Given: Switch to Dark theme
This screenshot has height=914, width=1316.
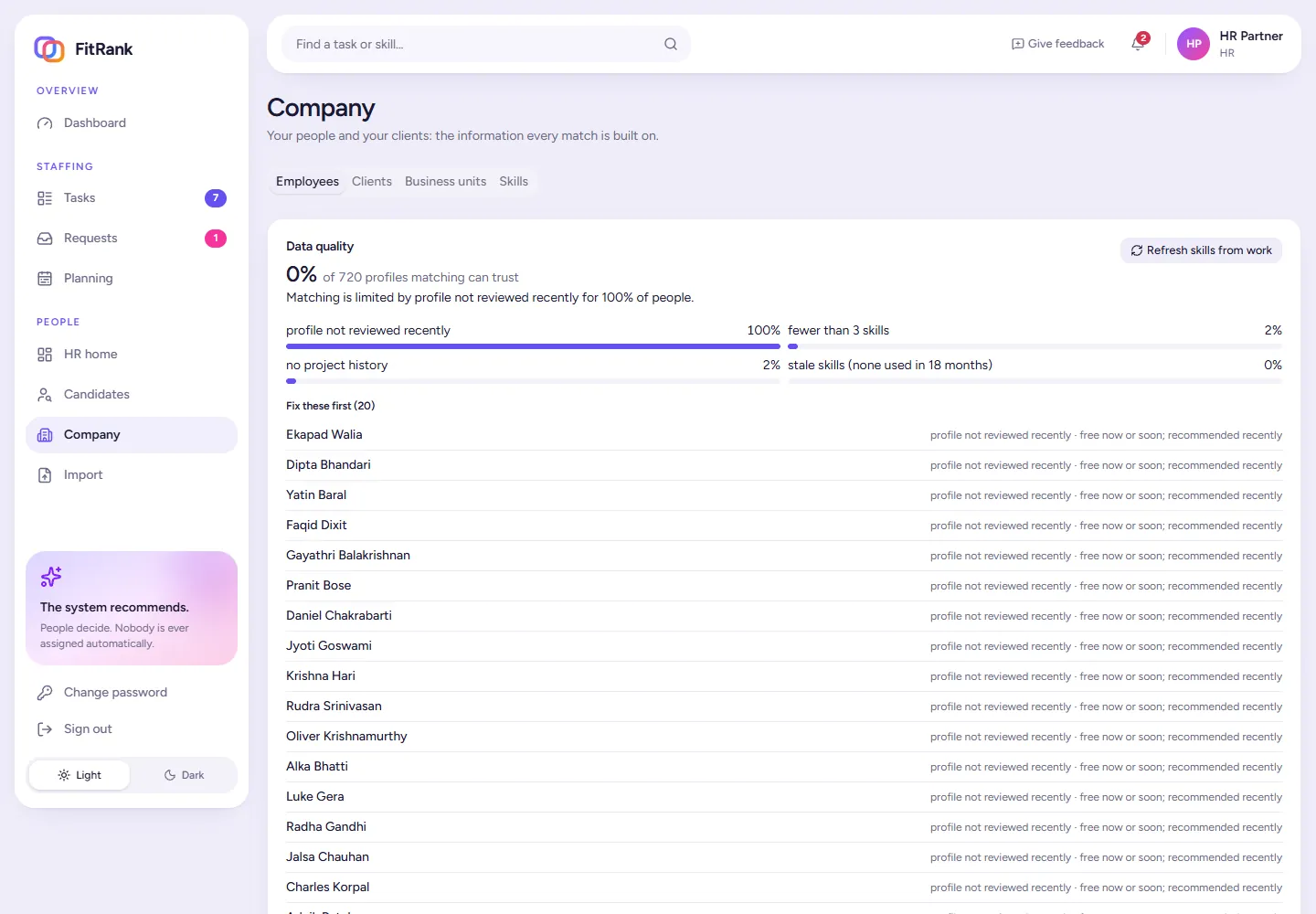Looking at the screenshot, I should click(x=184, y=775).
